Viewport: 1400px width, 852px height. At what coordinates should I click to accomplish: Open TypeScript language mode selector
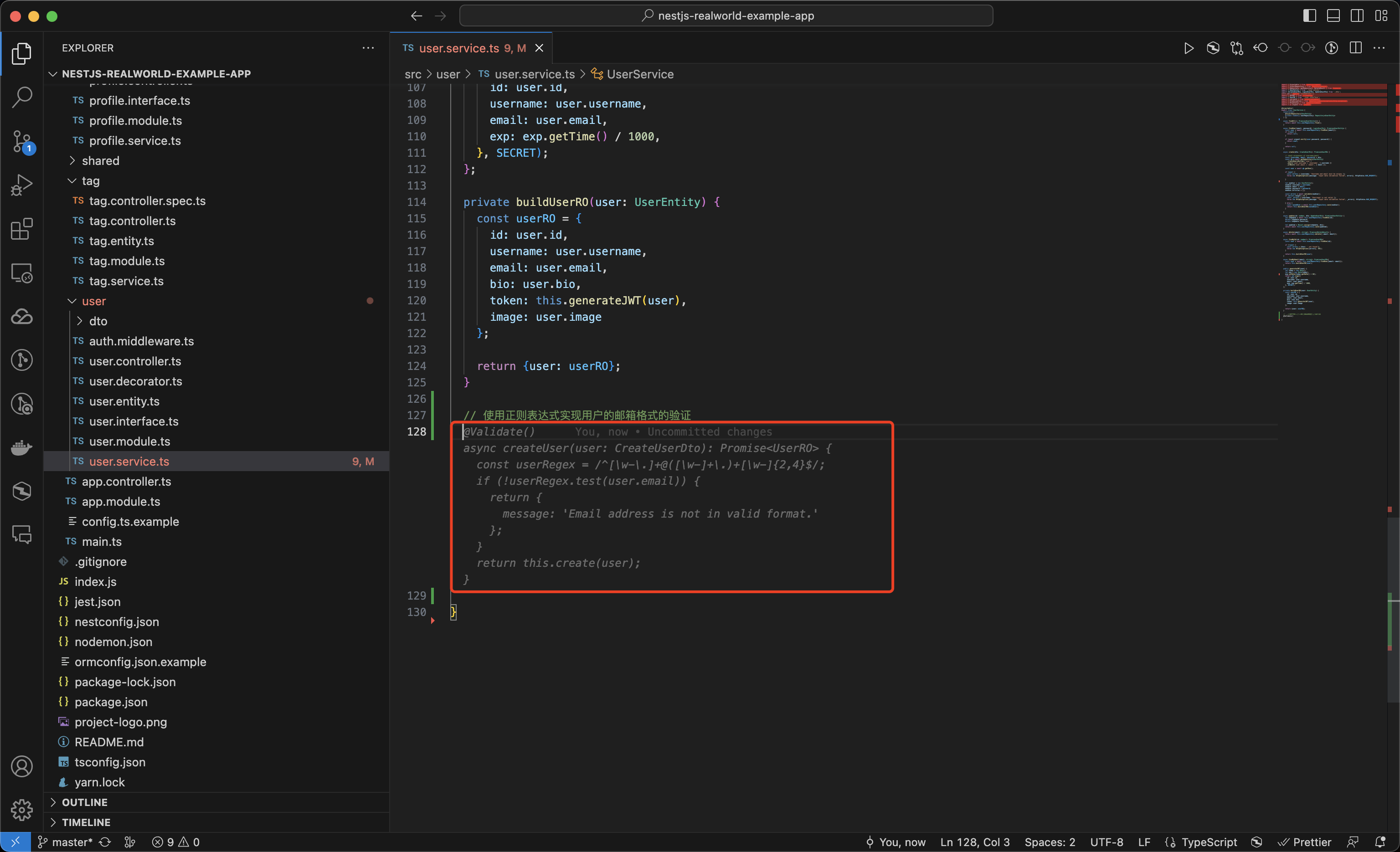pyautogui.click(x=1209, y=842)
